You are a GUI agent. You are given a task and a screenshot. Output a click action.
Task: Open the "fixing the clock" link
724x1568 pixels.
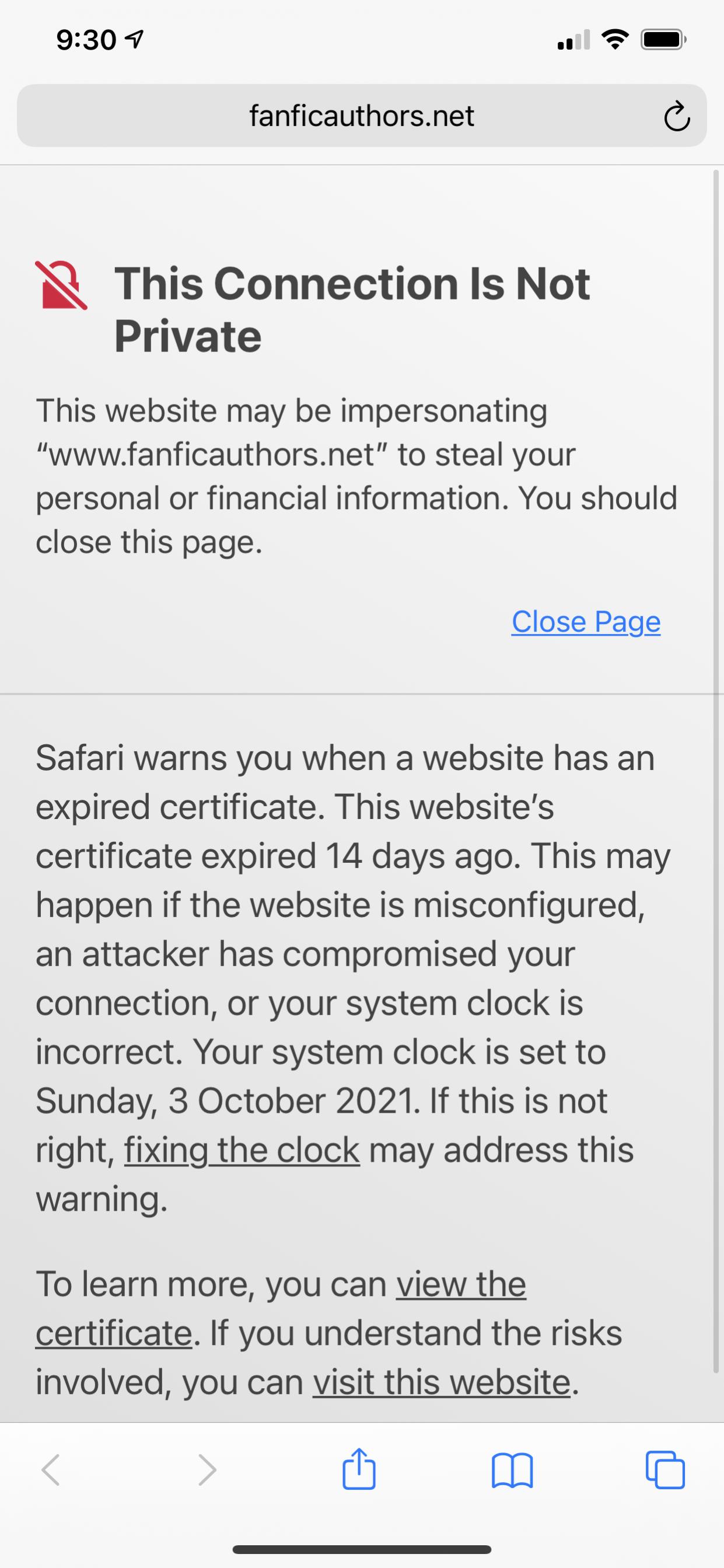(x=242, y=1150)
